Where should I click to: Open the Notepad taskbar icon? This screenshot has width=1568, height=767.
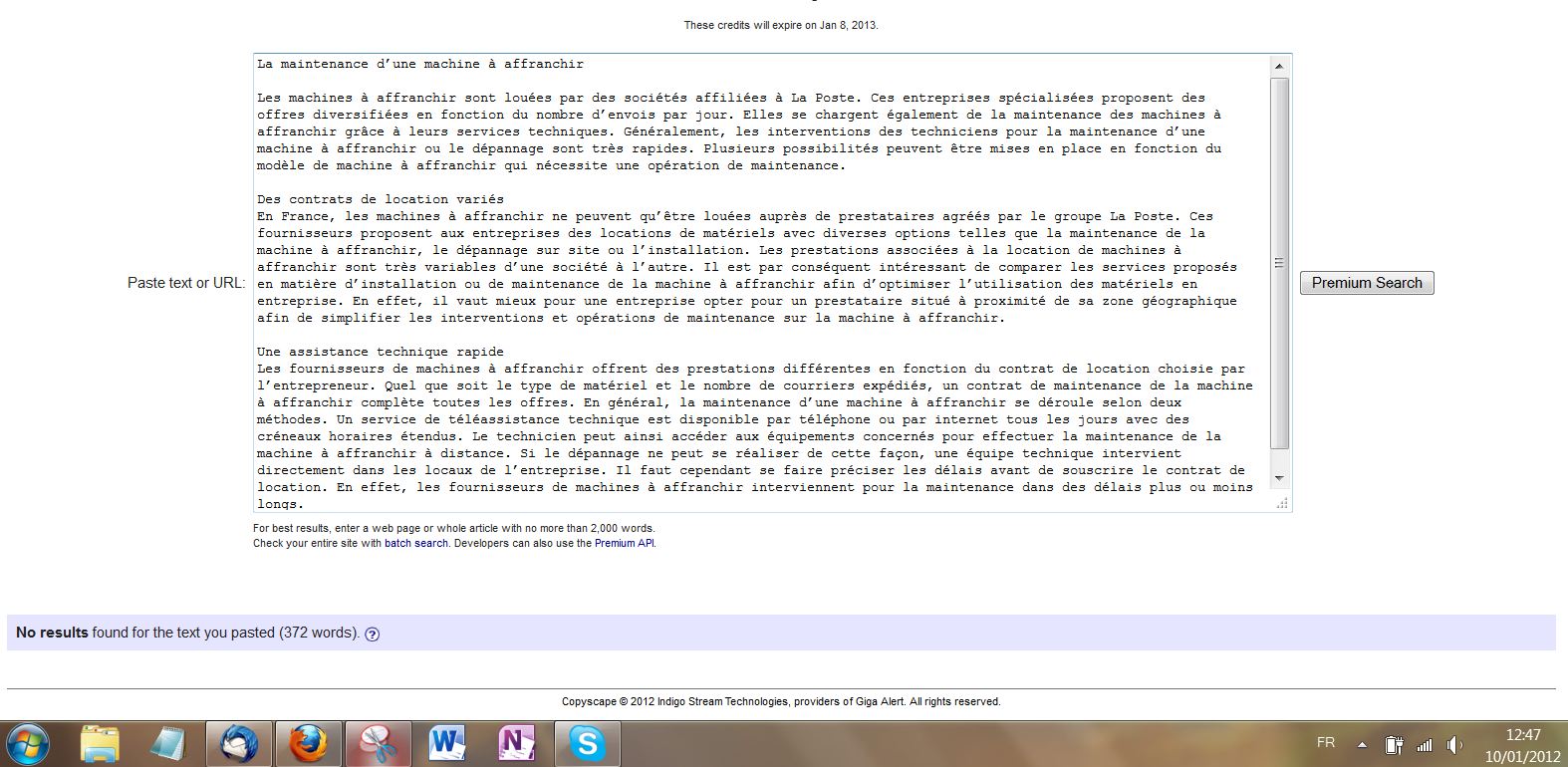coord(168,743)
